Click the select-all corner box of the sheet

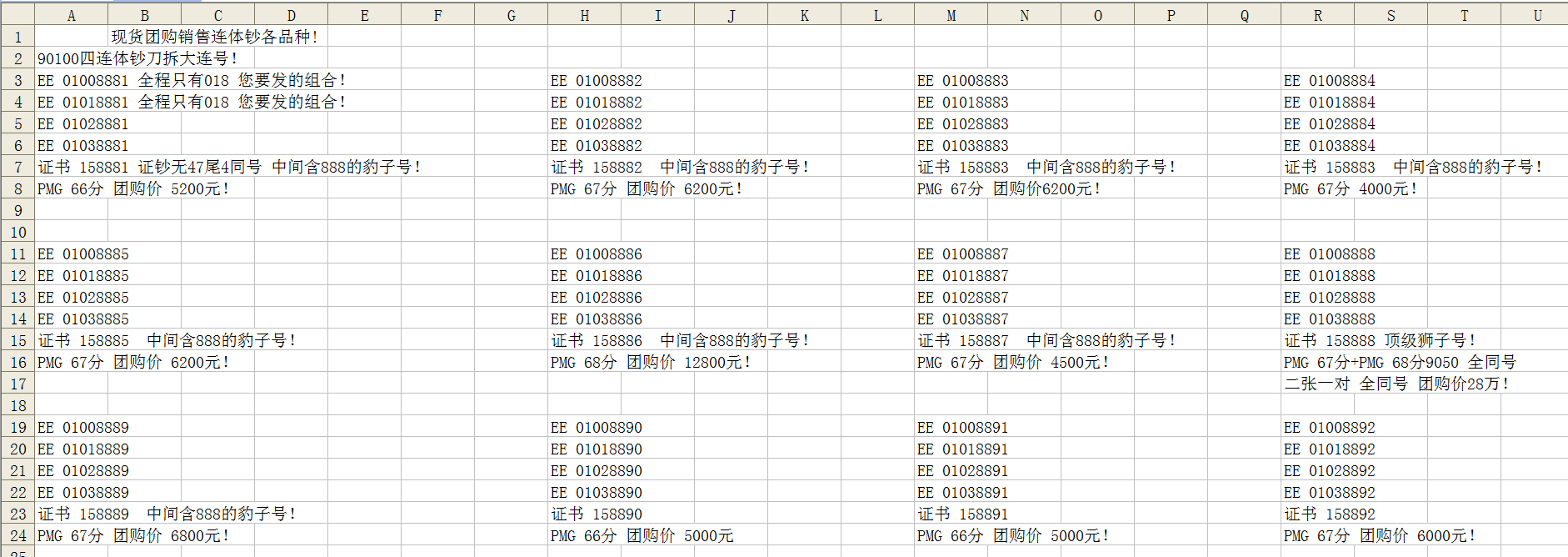tap(17, 14)
